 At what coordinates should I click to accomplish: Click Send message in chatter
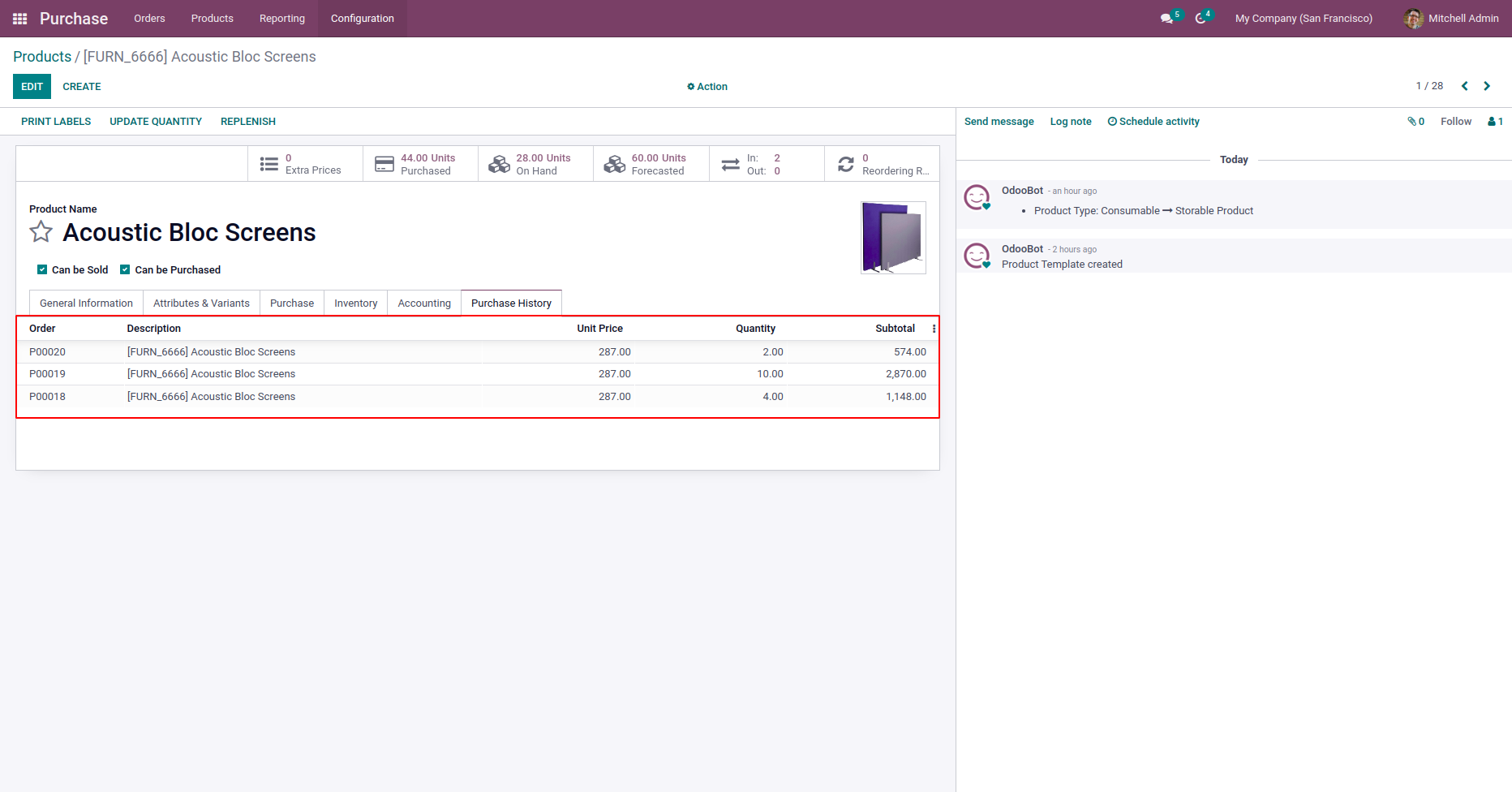[999, 122]
